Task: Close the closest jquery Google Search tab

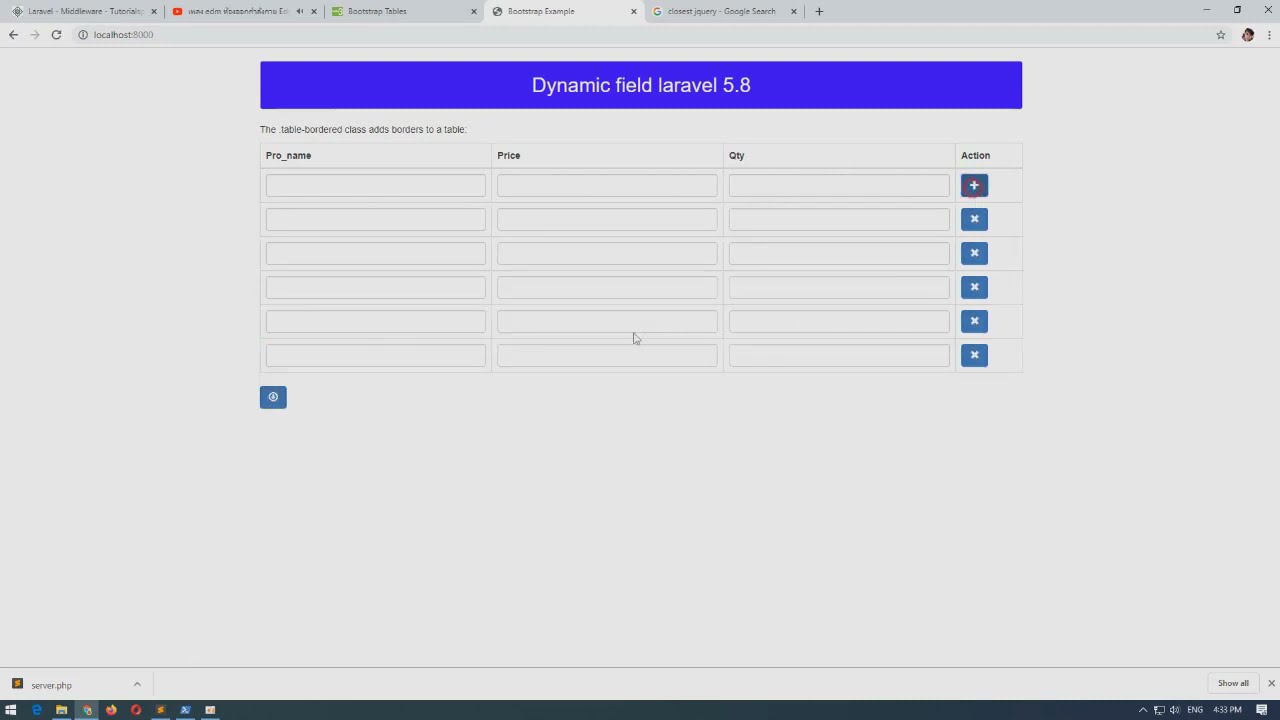Action: tap(794, 11)
